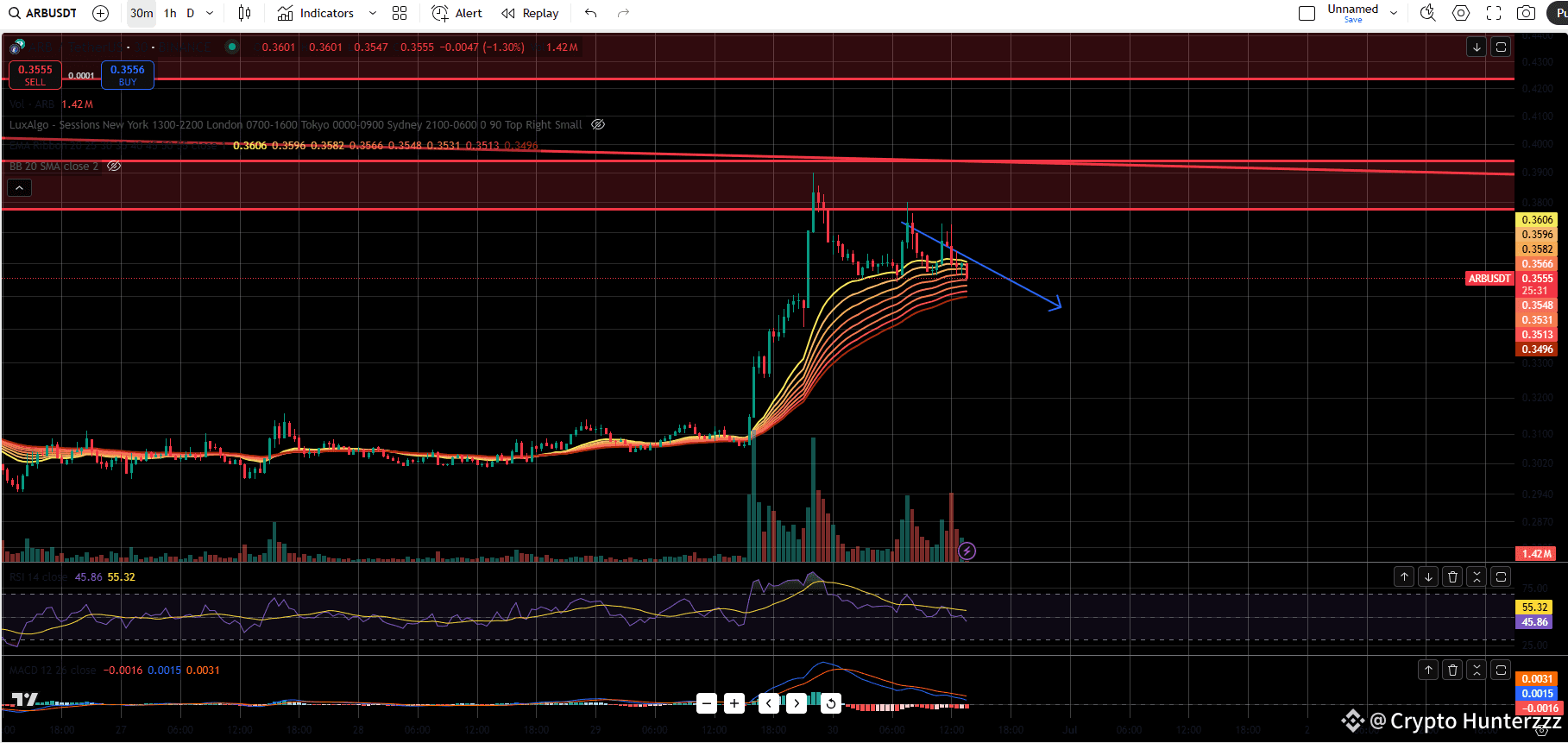
Task: Click the Quick Search lightning magnifier icon
Action: (1427, 13)
